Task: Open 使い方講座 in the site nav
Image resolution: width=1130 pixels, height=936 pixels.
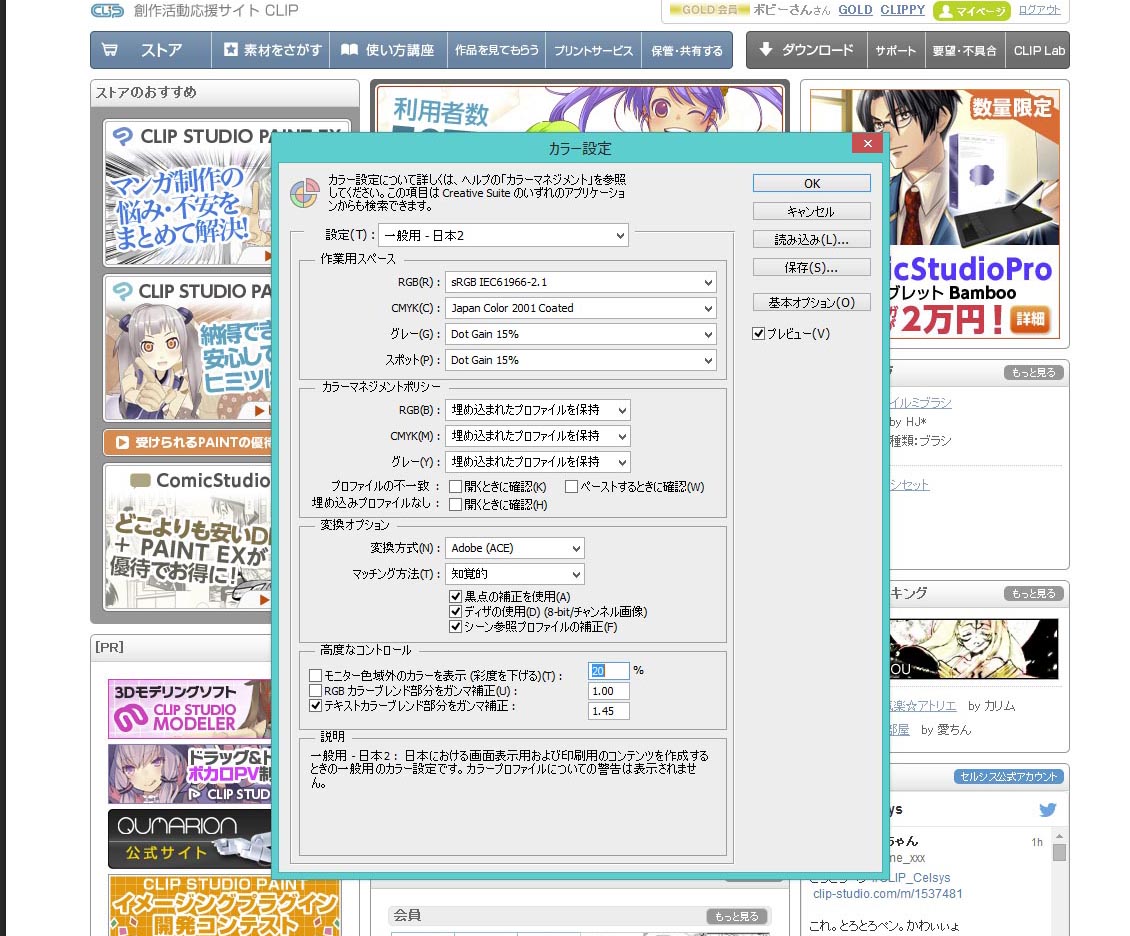Action: (388, 50)
